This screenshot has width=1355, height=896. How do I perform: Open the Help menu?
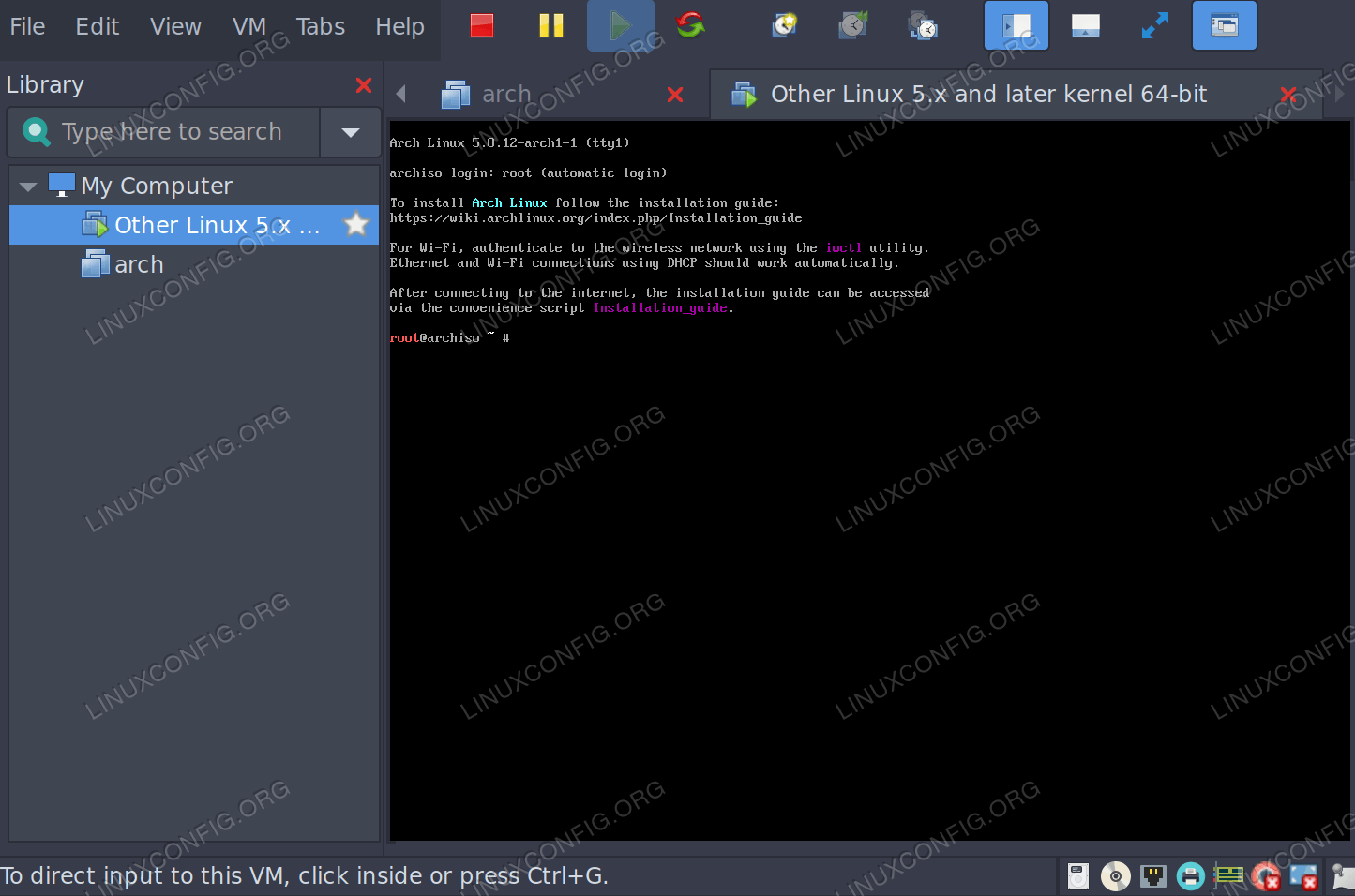click(x=399, y=26)
